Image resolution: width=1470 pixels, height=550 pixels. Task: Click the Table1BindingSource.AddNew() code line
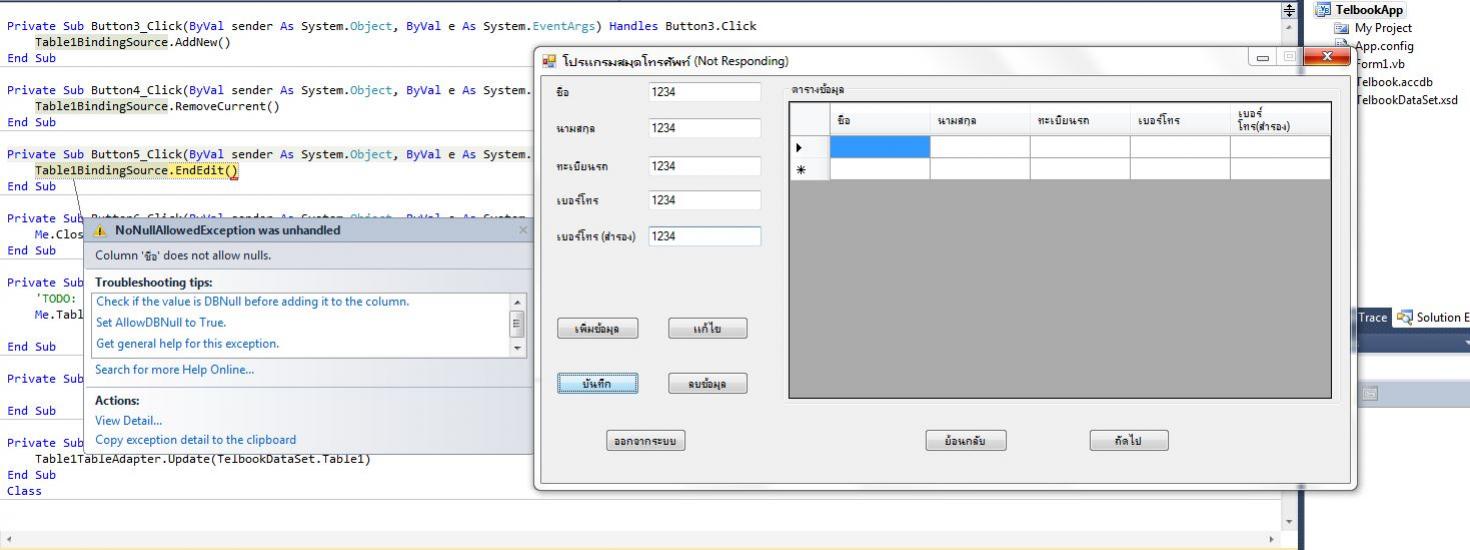pyautogui.click(x=132, y=42)
